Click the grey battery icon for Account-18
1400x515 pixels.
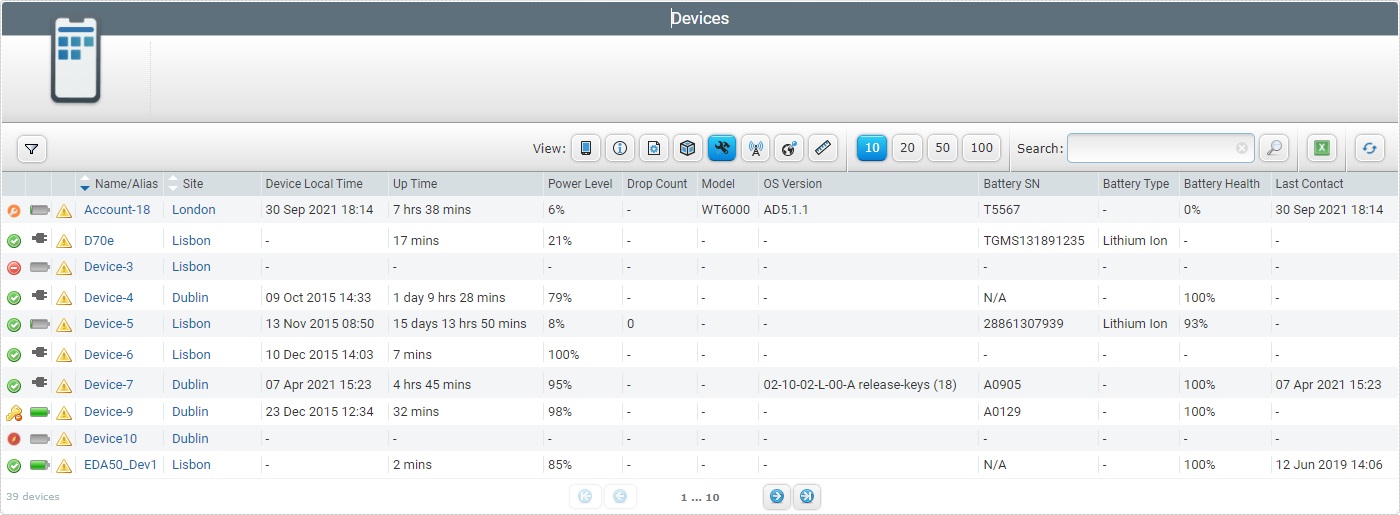pyautogui.click(x=40, y=210)
